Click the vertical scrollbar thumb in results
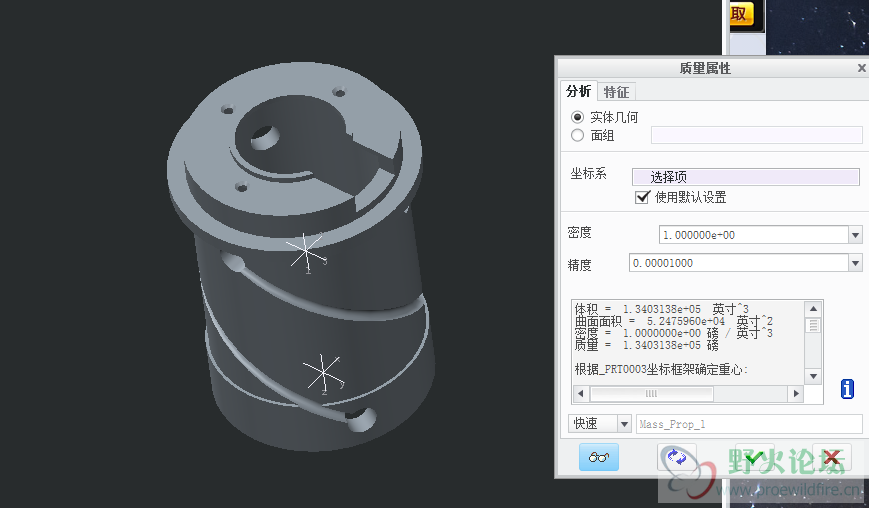869x508 pixels. [x=813, y=325]
